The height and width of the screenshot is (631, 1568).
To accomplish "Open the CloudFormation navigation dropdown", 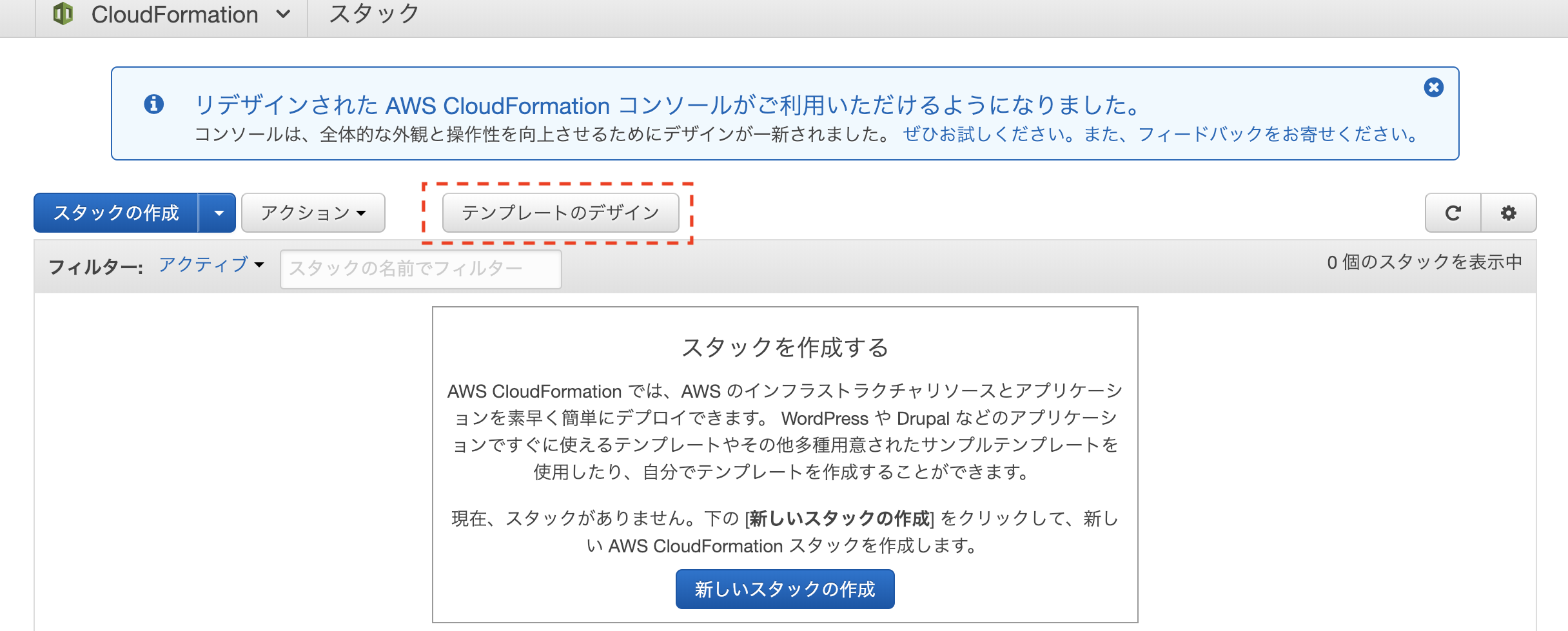I will 191,14.
